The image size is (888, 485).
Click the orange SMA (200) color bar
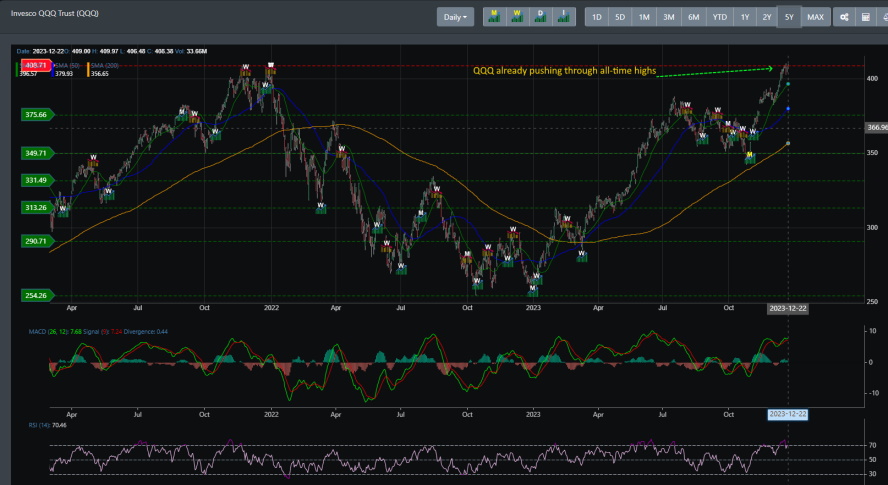click(x=88, y=69)
